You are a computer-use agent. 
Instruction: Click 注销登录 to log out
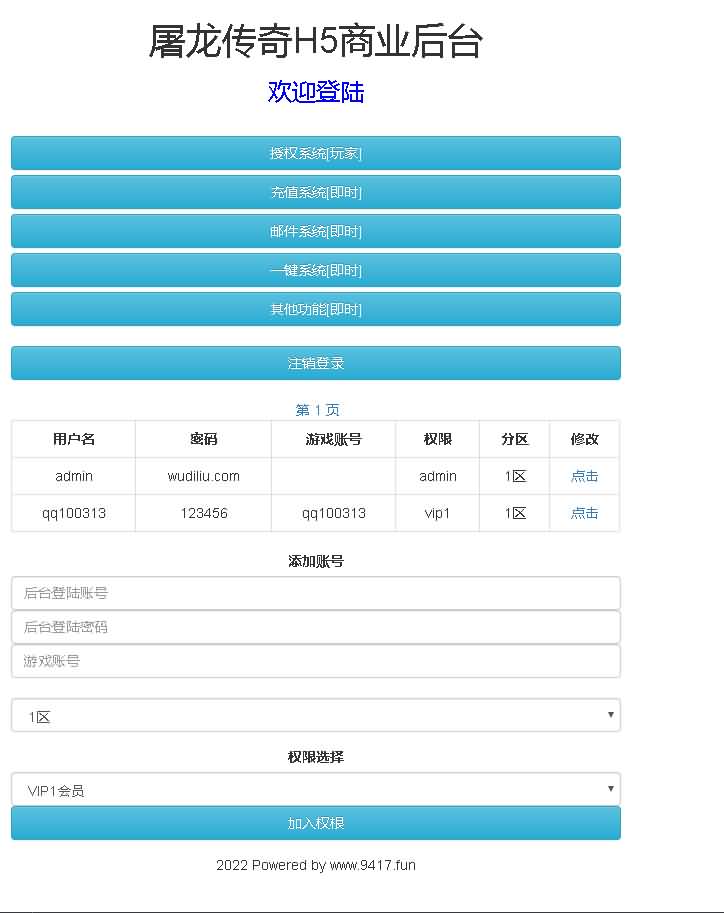tap(316, 363)
